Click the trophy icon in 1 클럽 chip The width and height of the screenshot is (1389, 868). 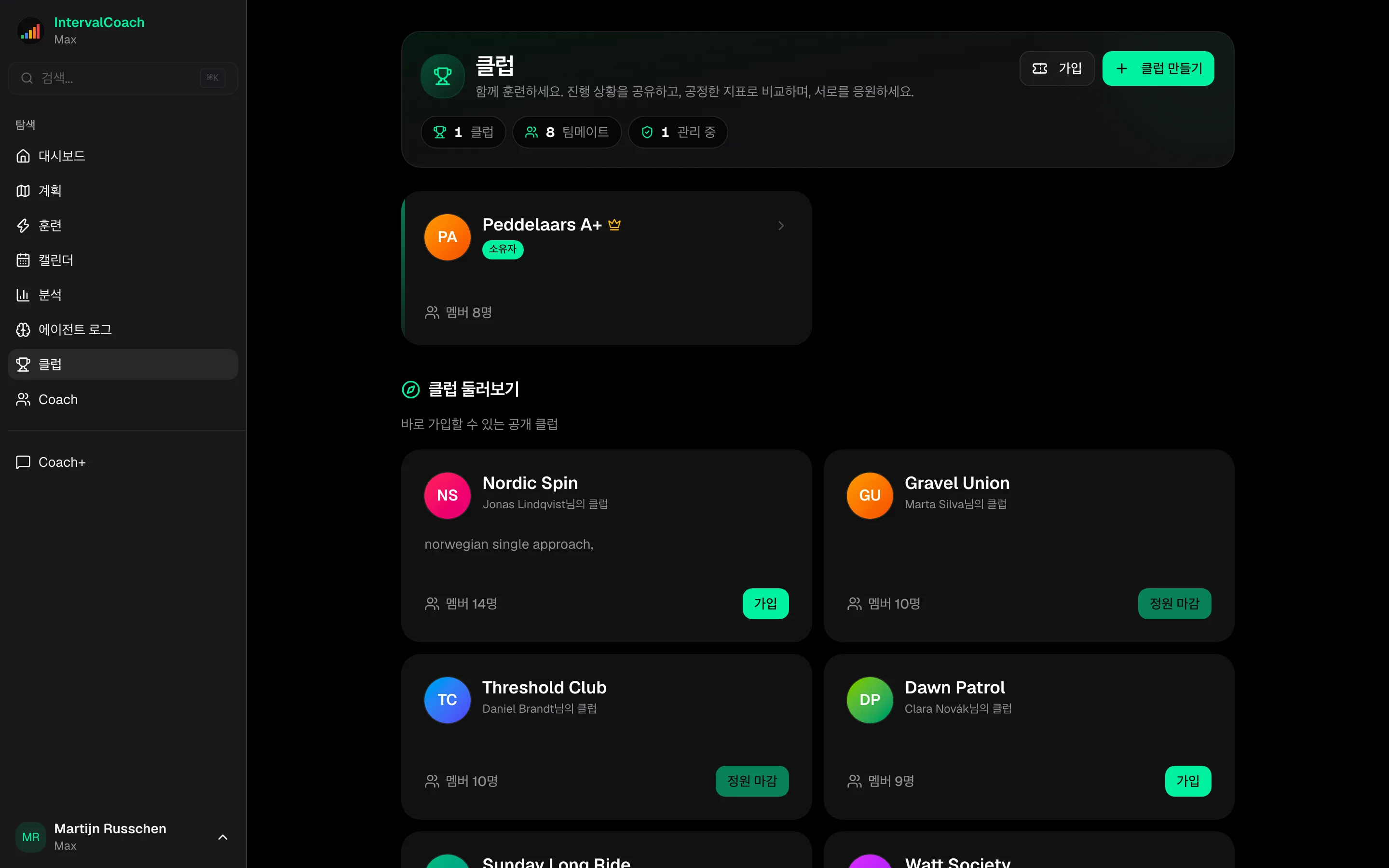(x=440, y=133)
